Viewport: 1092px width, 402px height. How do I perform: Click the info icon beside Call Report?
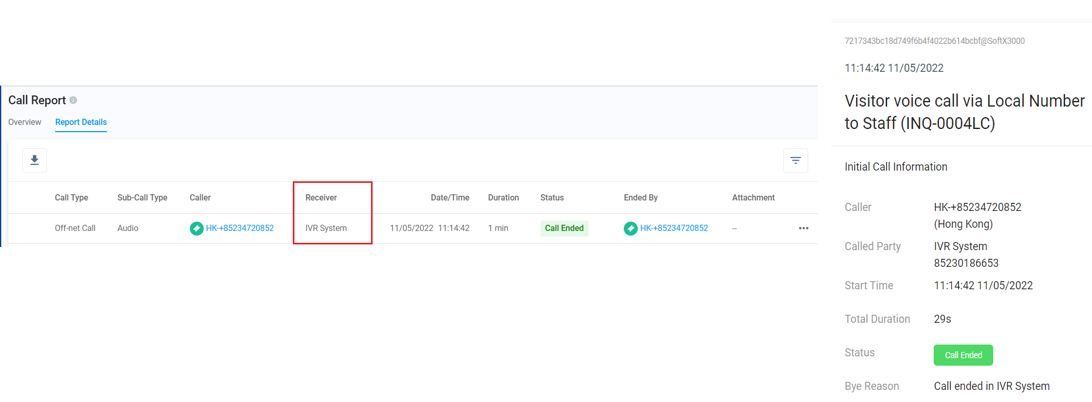73,100
